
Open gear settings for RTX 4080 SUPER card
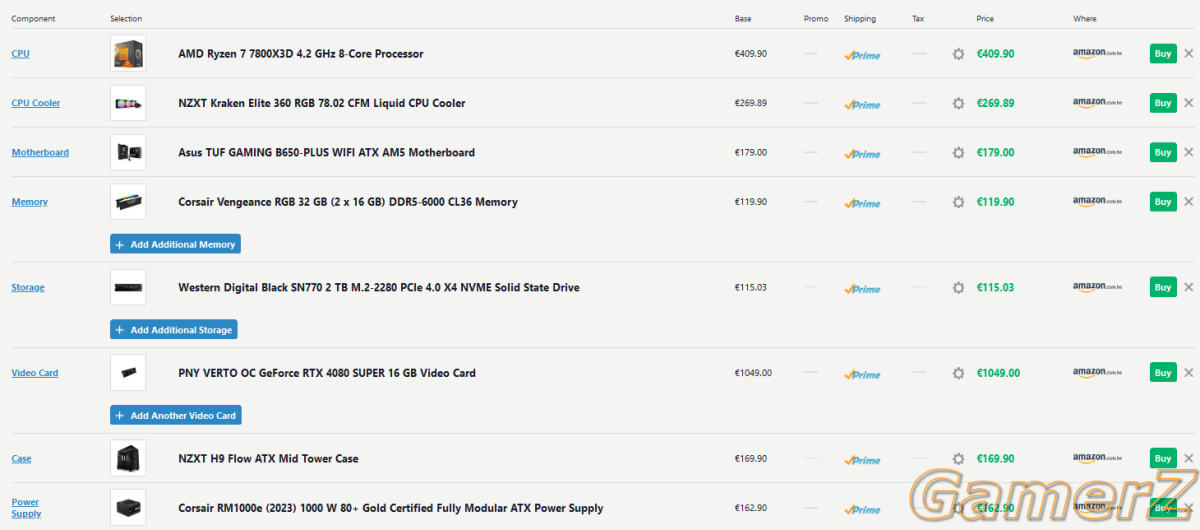click(958, 373)
